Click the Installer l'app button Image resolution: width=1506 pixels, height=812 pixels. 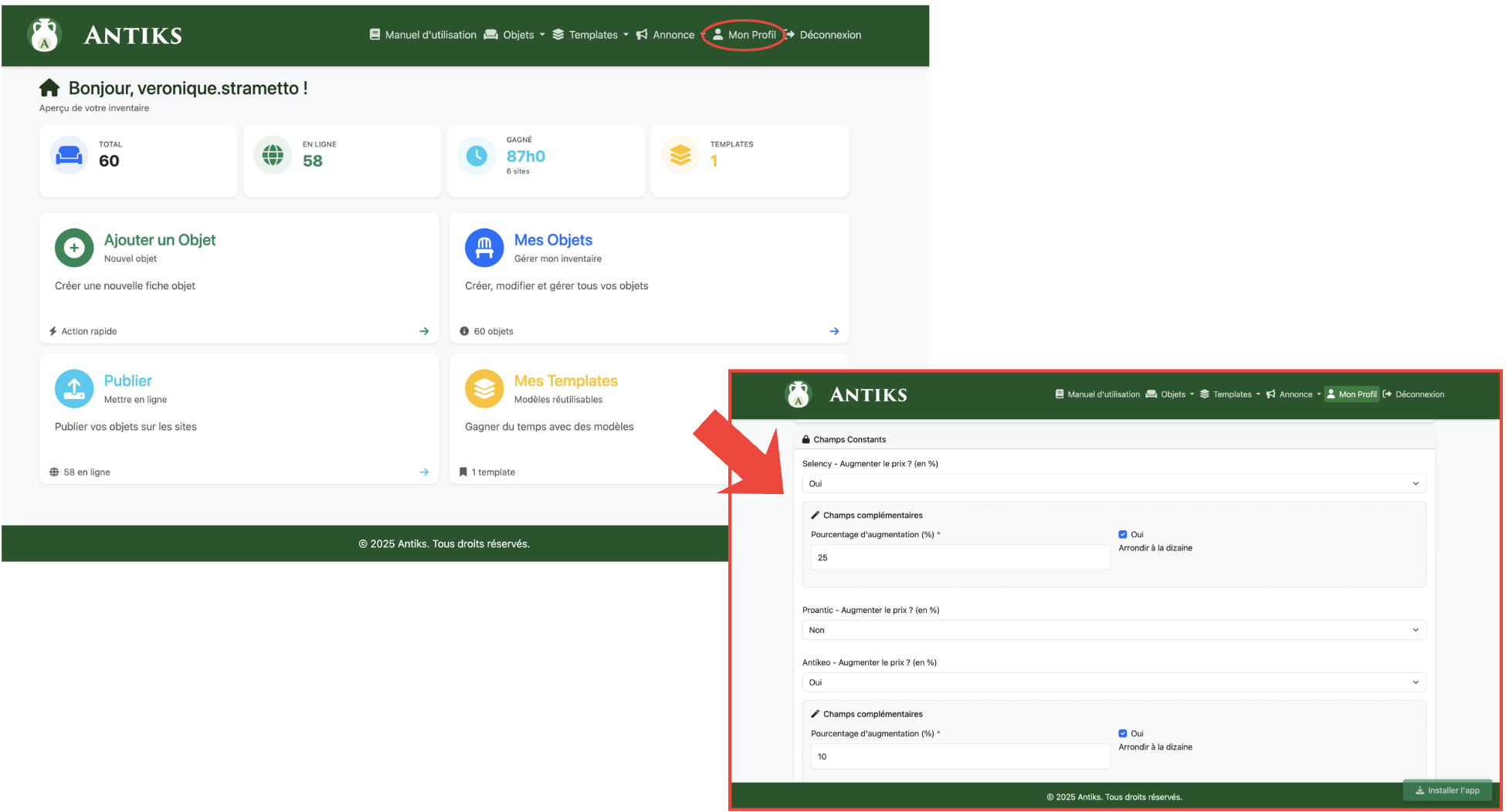pyautogui.click(x=1447, y=790)
